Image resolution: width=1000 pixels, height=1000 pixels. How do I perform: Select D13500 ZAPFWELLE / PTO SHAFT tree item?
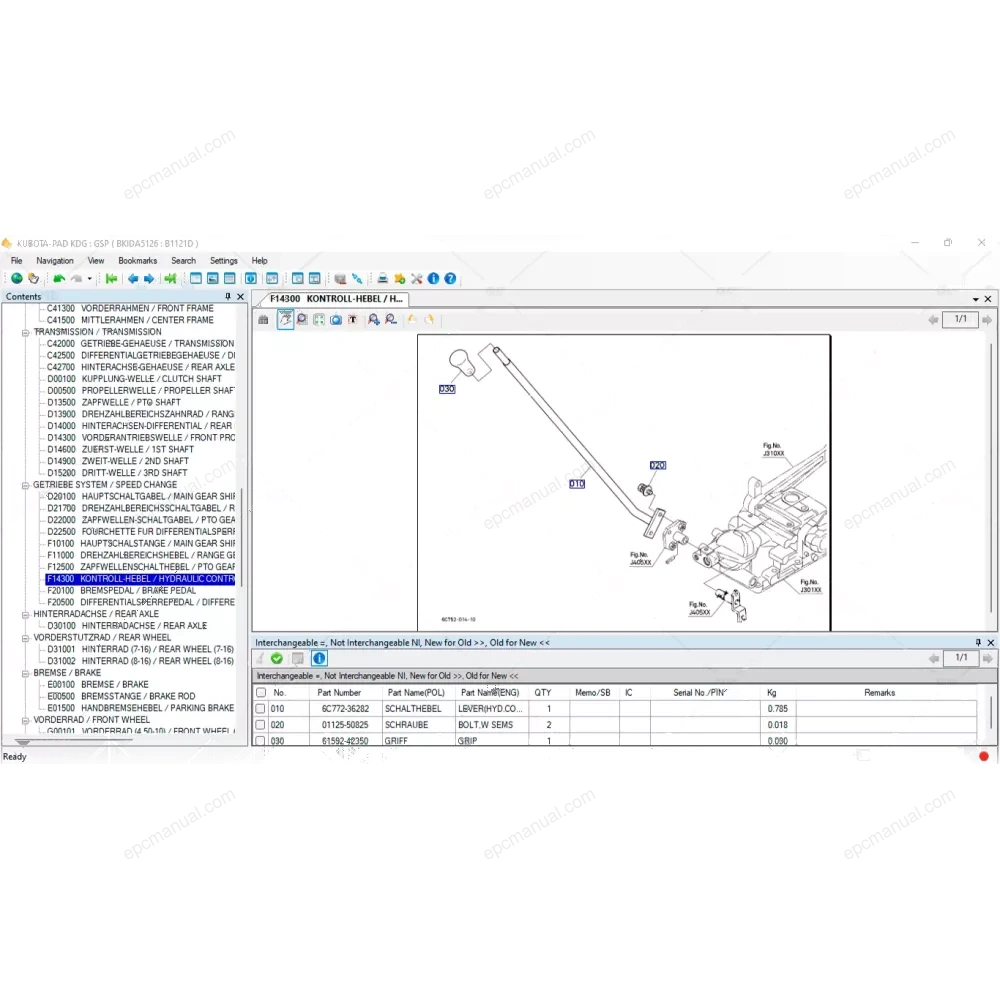tap(114, 403)
